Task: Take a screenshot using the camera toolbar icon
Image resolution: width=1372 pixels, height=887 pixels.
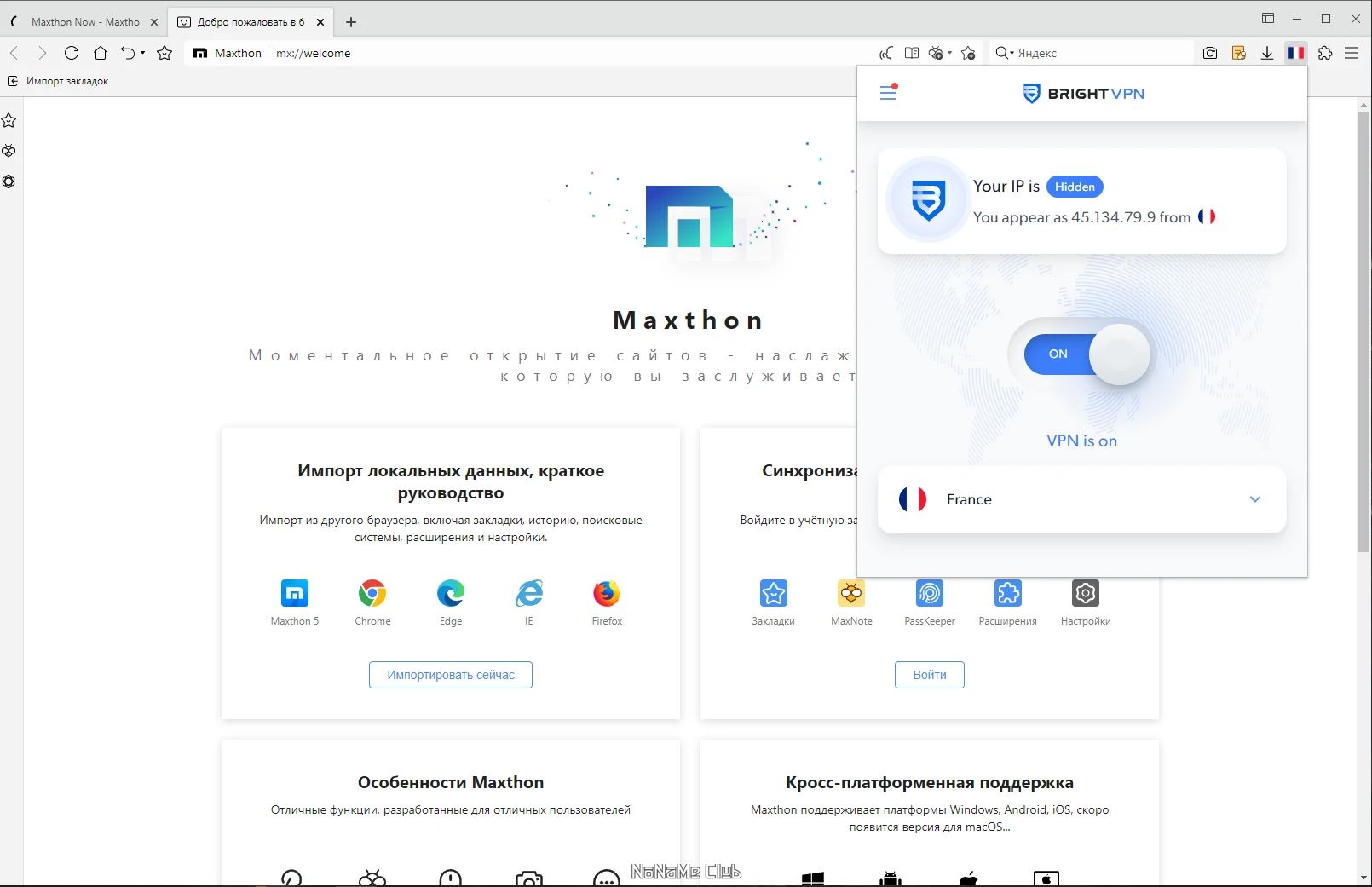Action: [1209, 53]
